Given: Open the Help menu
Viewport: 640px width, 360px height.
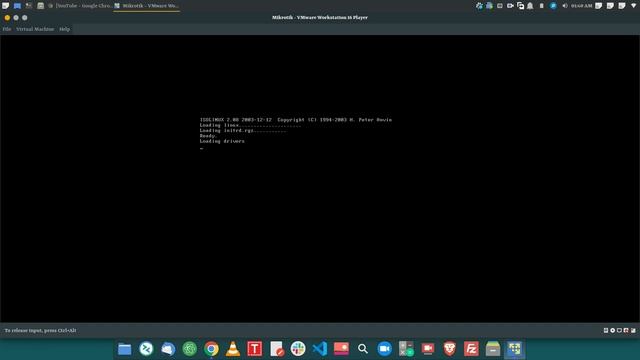Looking at the screenshot, I should pyautogui.click(x=64, y=29).
